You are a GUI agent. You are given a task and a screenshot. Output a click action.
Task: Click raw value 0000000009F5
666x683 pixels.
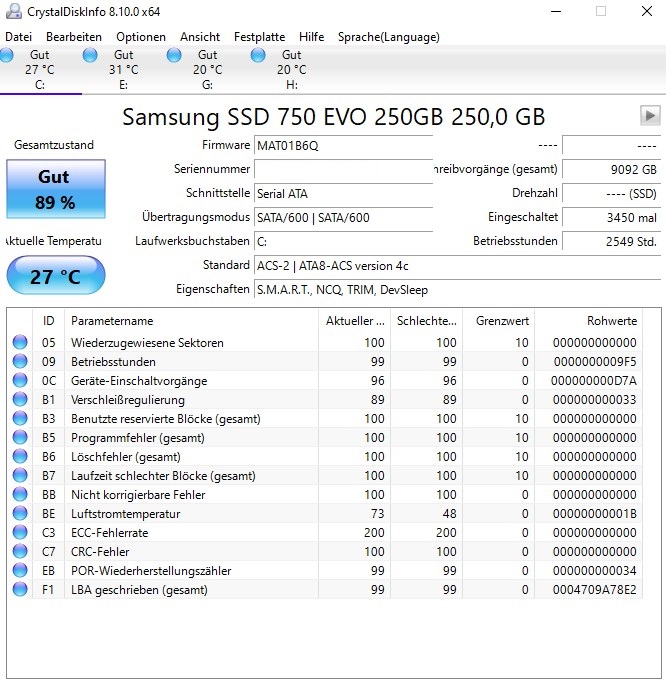595,362
